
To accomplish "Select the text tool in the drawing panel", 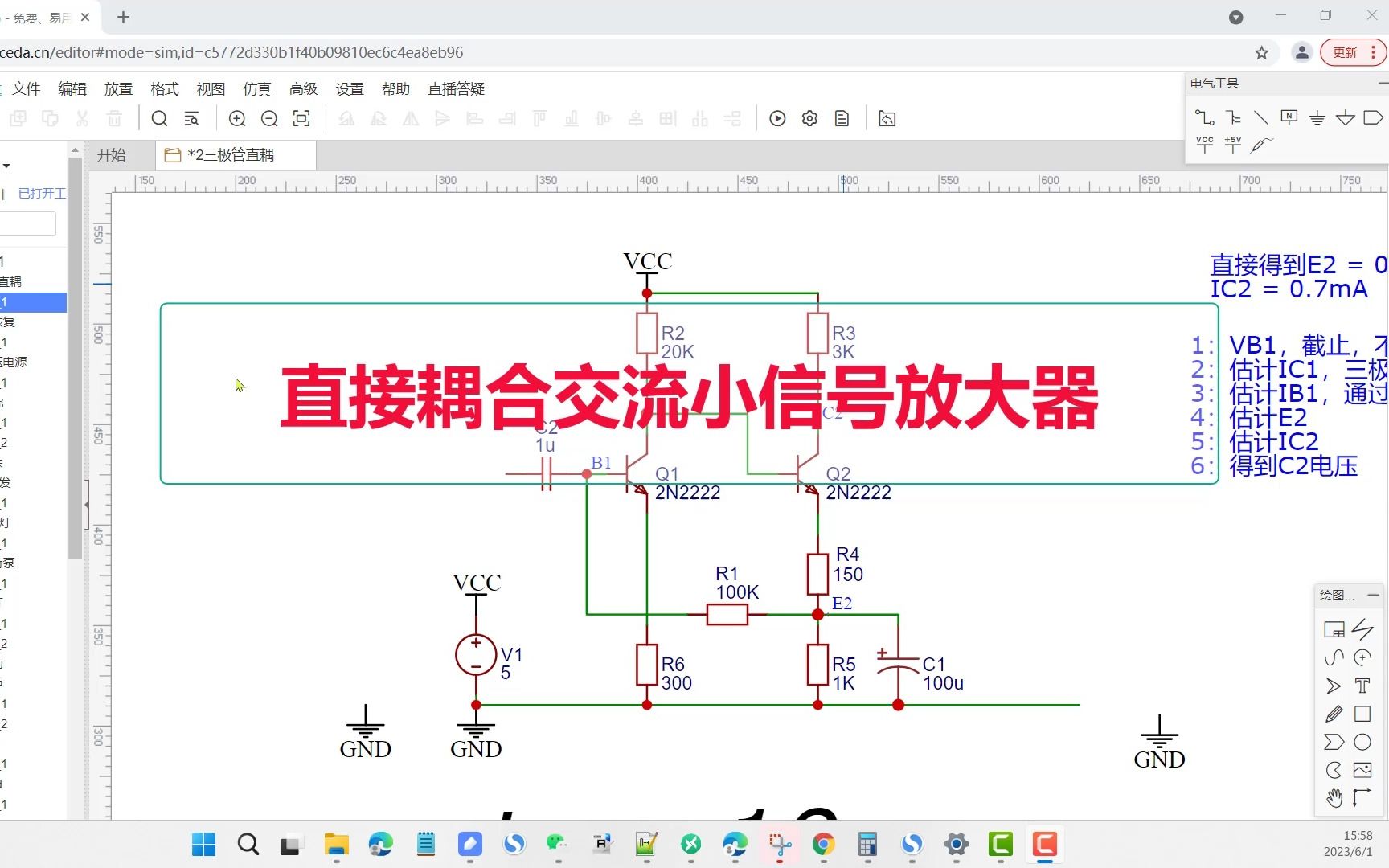I will [x=1362, y=685].
